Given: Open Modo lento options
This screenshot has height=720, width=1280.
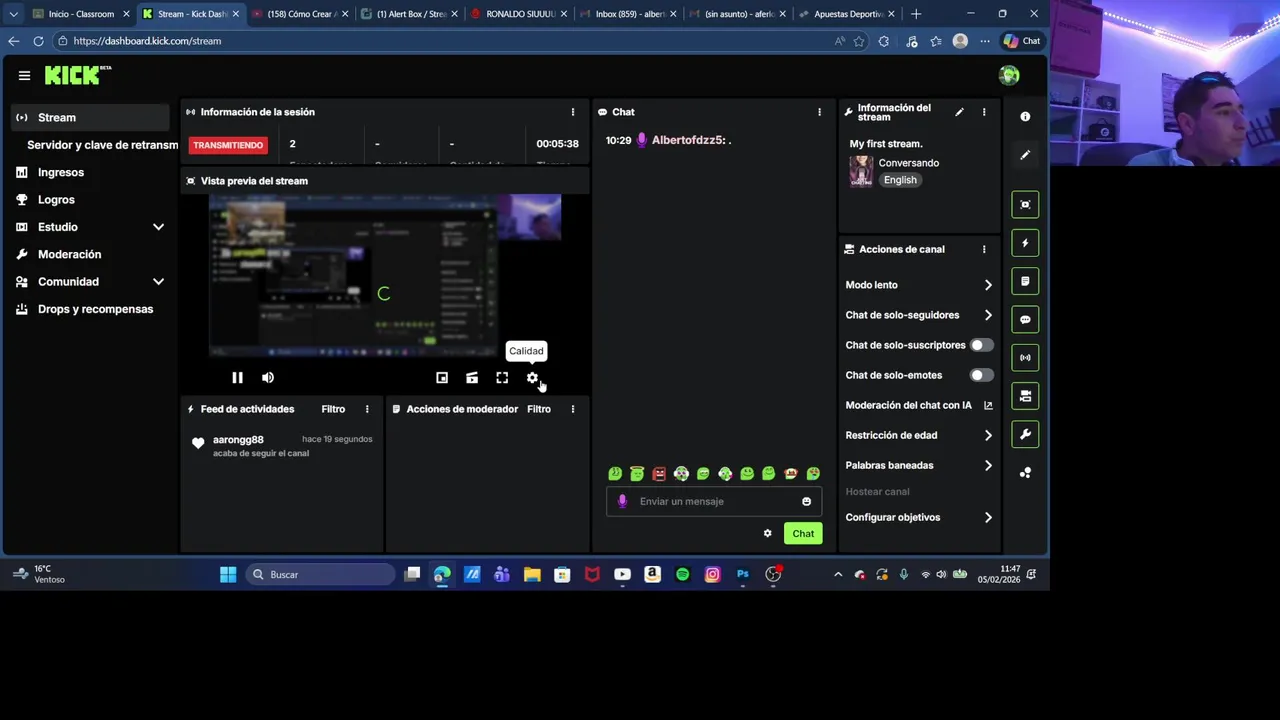Looking at the screenshot, I should tap(919, 285).
